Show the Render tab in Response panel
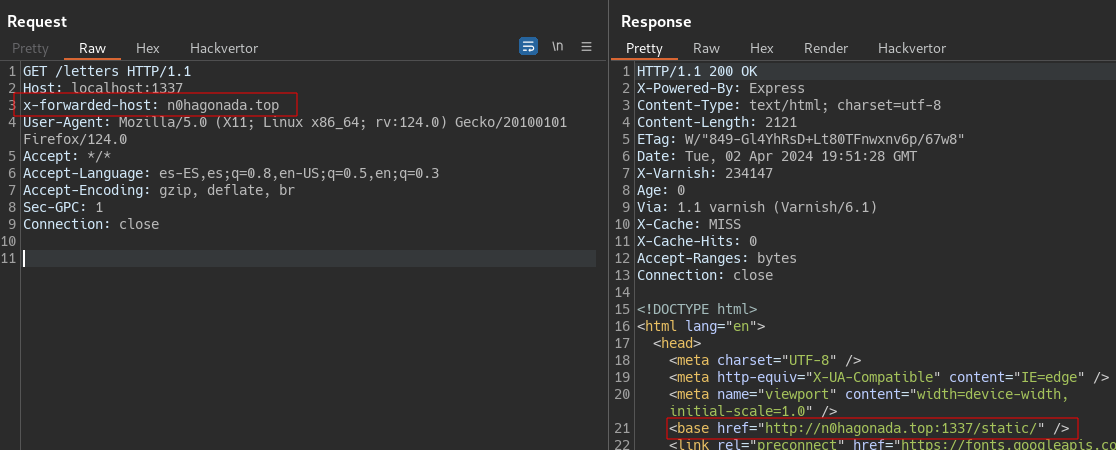 pyautogui.click(x=825, y=48)
